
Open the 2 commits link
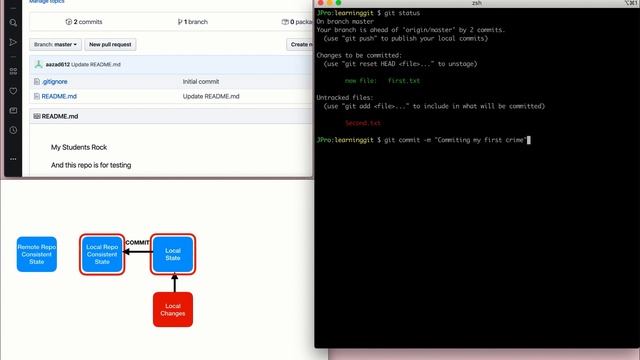(84, 22)
